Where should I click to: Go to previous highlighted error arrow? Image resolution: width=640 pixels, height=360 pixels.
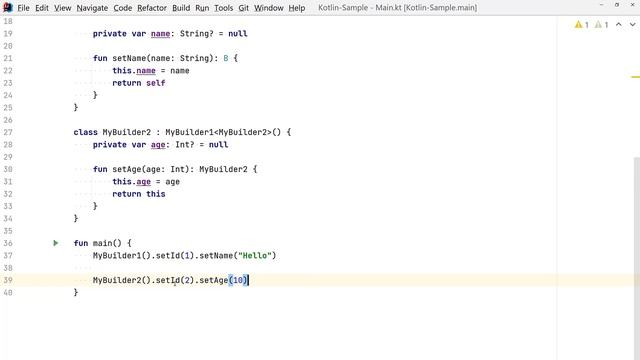619,25
